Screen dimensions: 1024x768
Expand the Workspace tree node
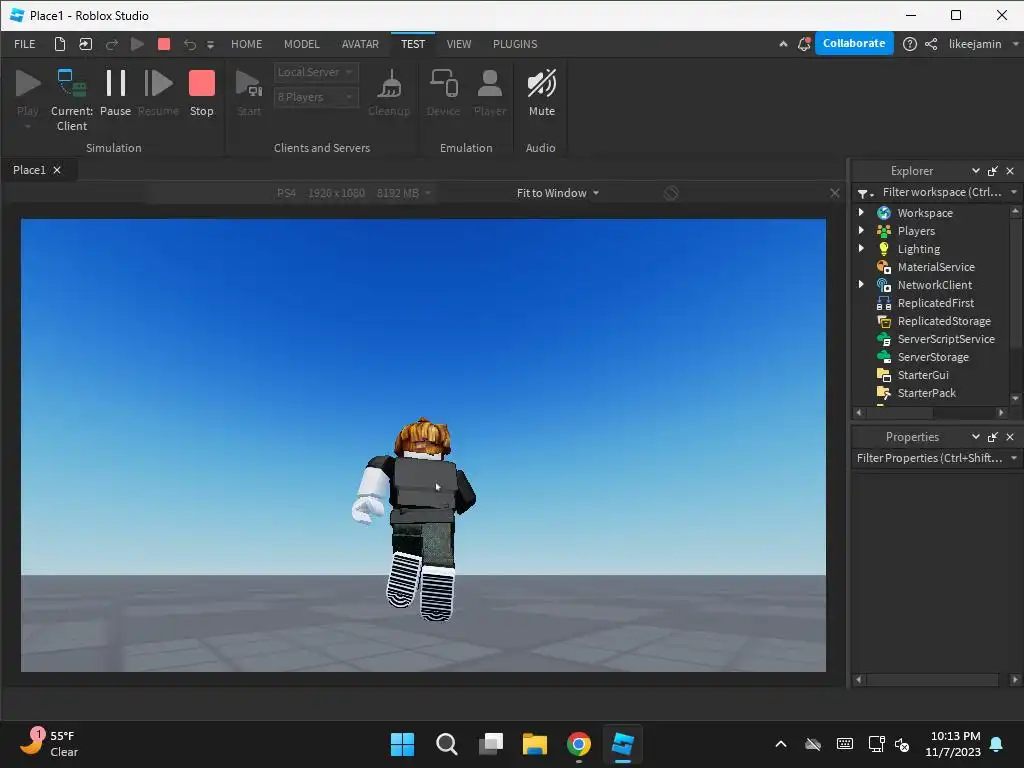[x=861, y=212]
